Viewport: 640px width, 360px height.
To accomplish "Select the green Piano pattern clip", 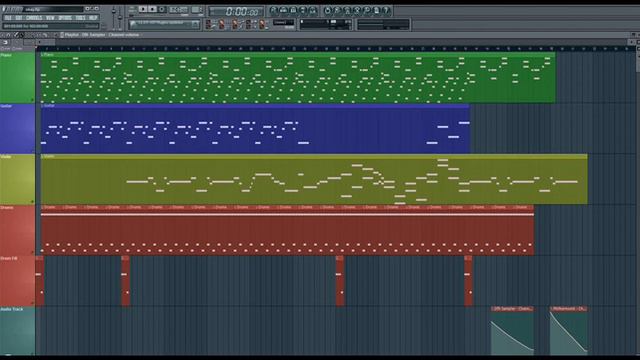I will pyautogui.click(x=298, y=78).
